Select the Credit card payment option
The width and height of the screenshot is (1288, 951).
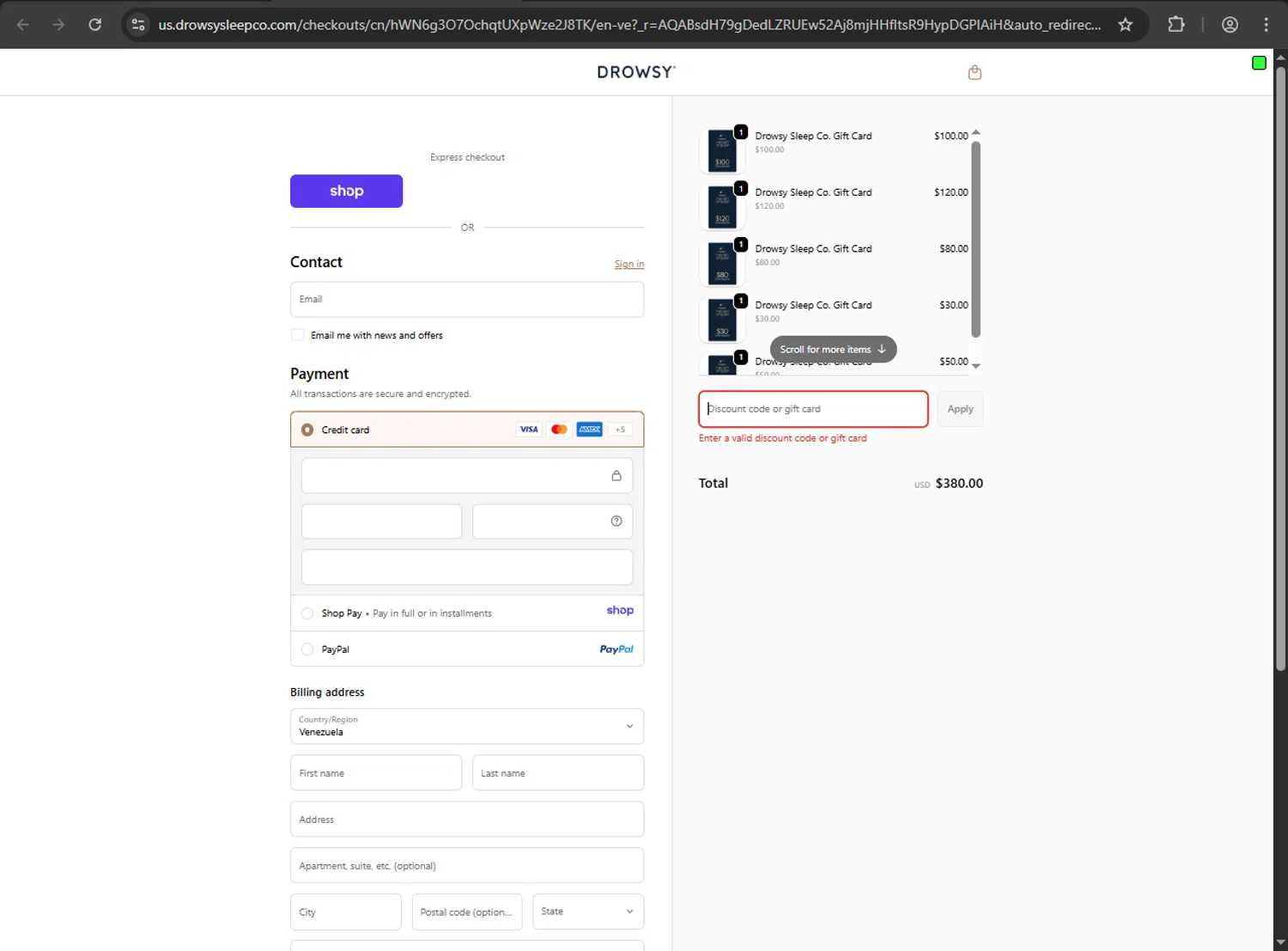pos(307,430)
